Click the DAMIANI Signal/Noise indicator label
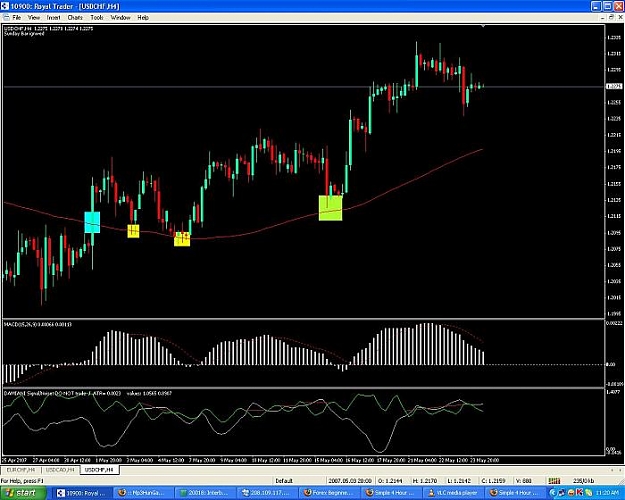Screen dimensions: 625x500 tap(88, 393)
